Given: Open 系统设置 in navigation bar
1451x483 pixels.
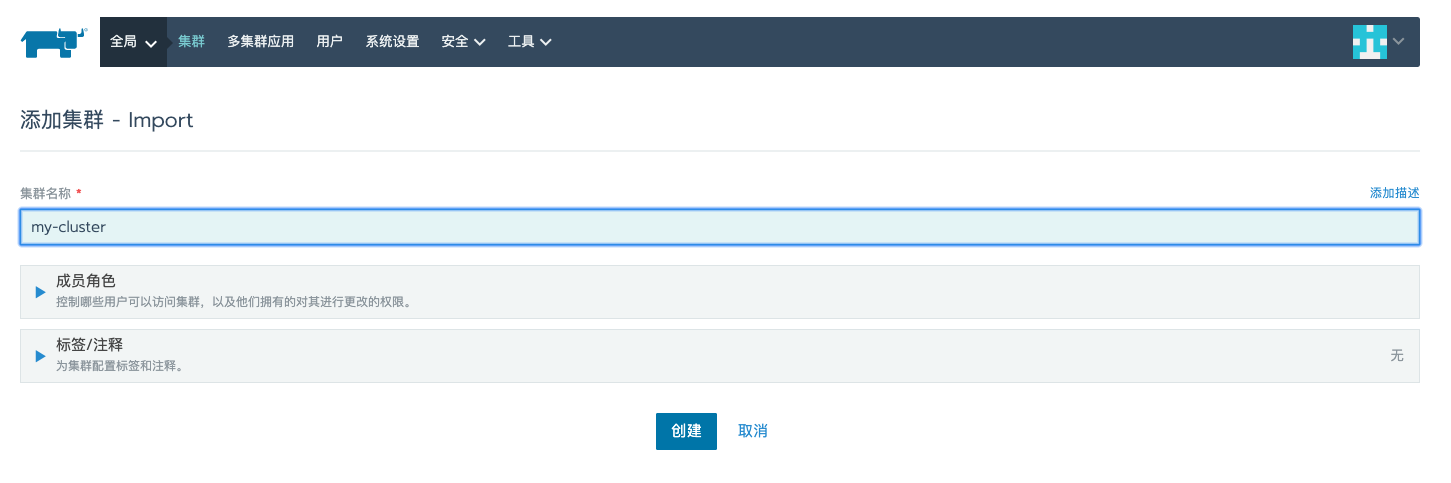Looking at the screenshot, I should click(x=392, y=42).
